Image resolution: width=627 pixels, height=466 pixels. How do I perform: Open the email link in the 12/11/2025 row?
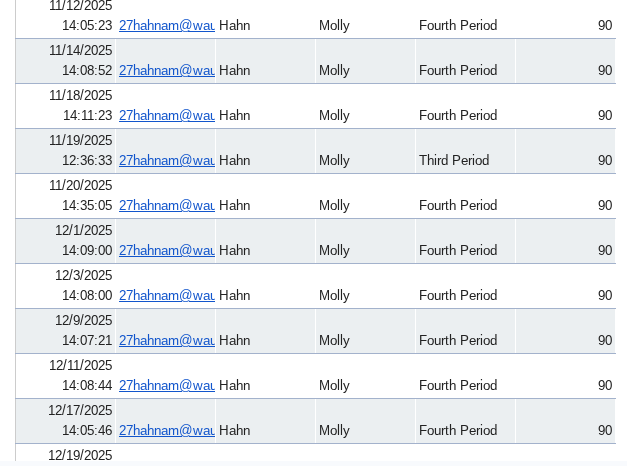[x=166, y=386]
